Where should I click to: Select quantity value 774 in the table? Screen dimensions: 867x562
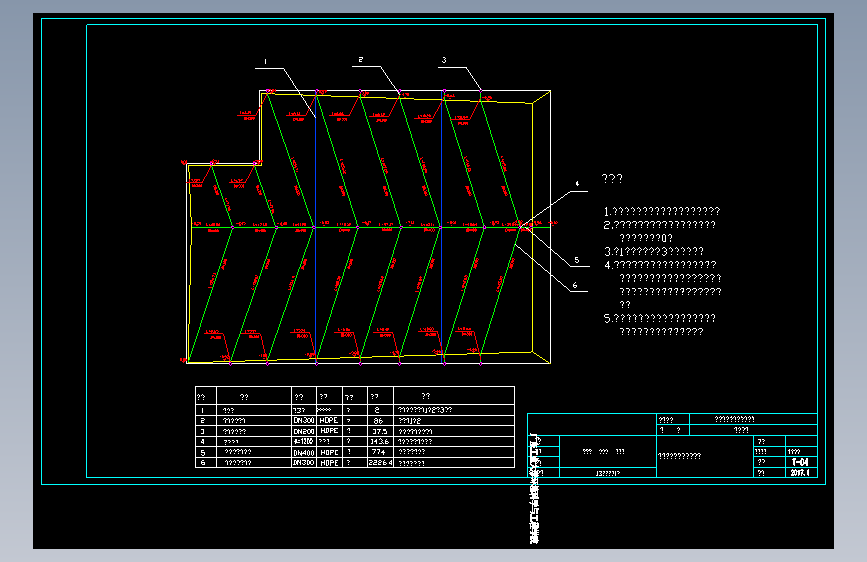tap(379, 452)
